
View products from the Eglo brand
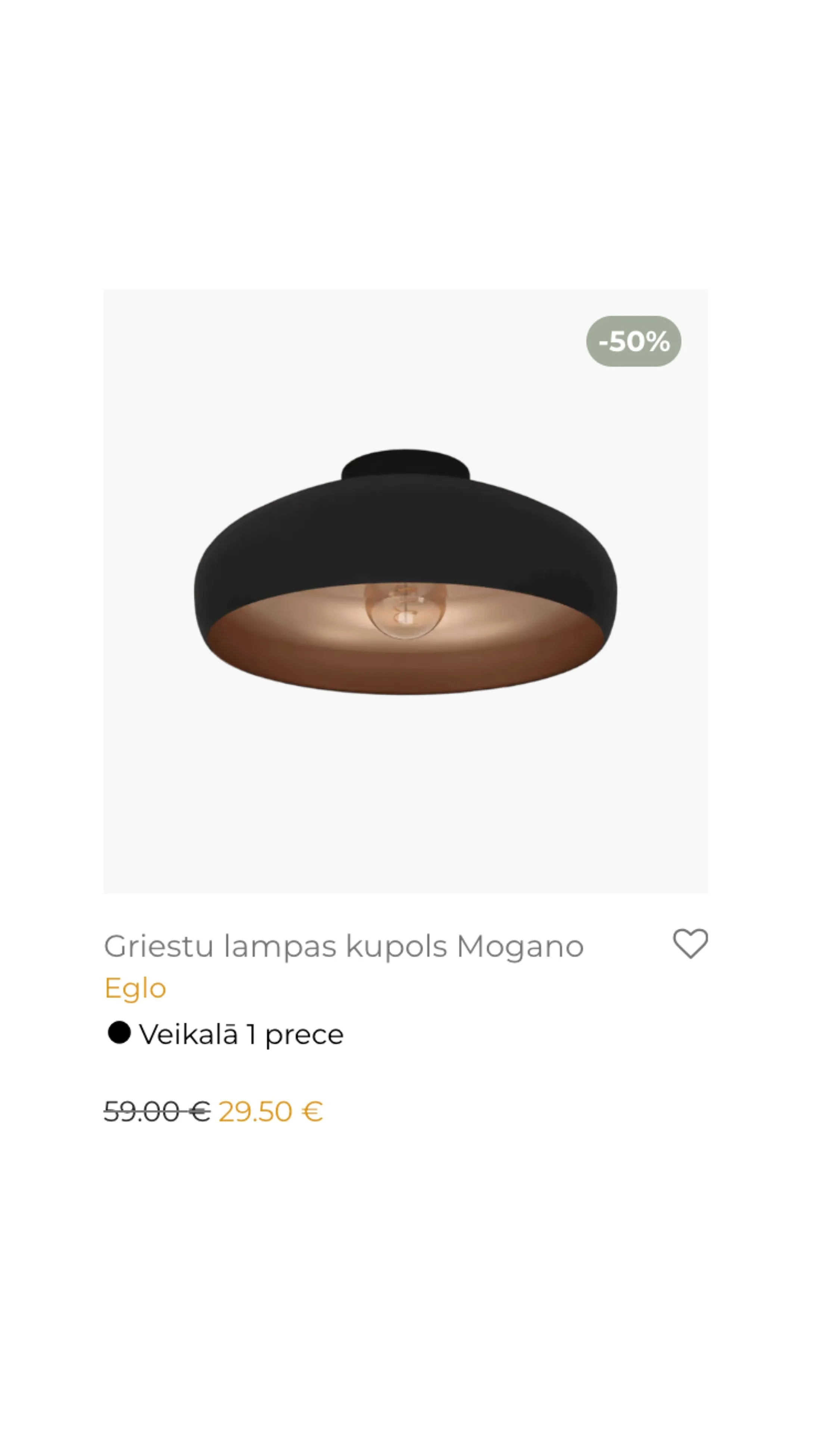click(x=135, y=989)
